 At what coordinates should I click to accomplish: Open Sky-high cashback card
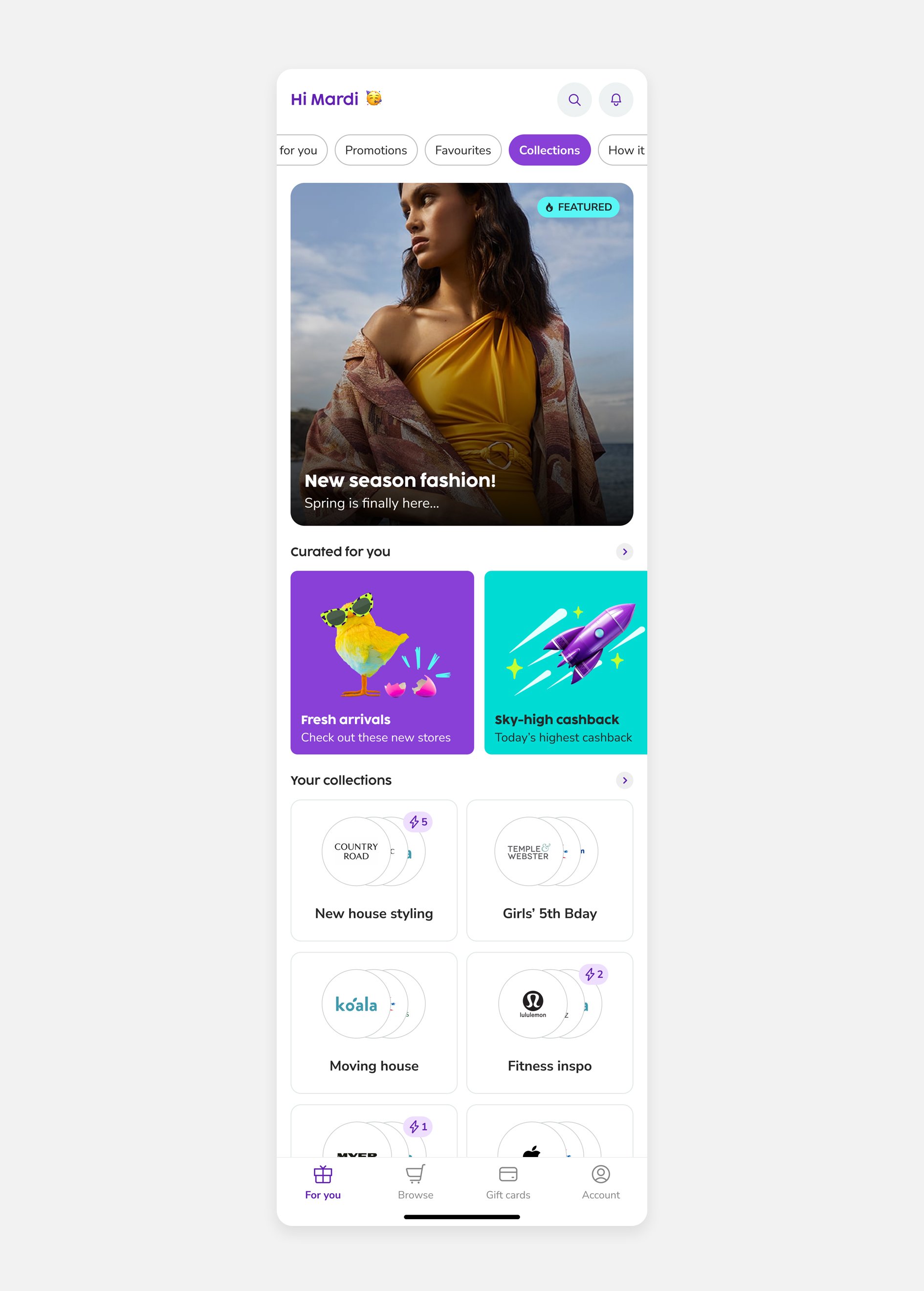coord(566,662)
